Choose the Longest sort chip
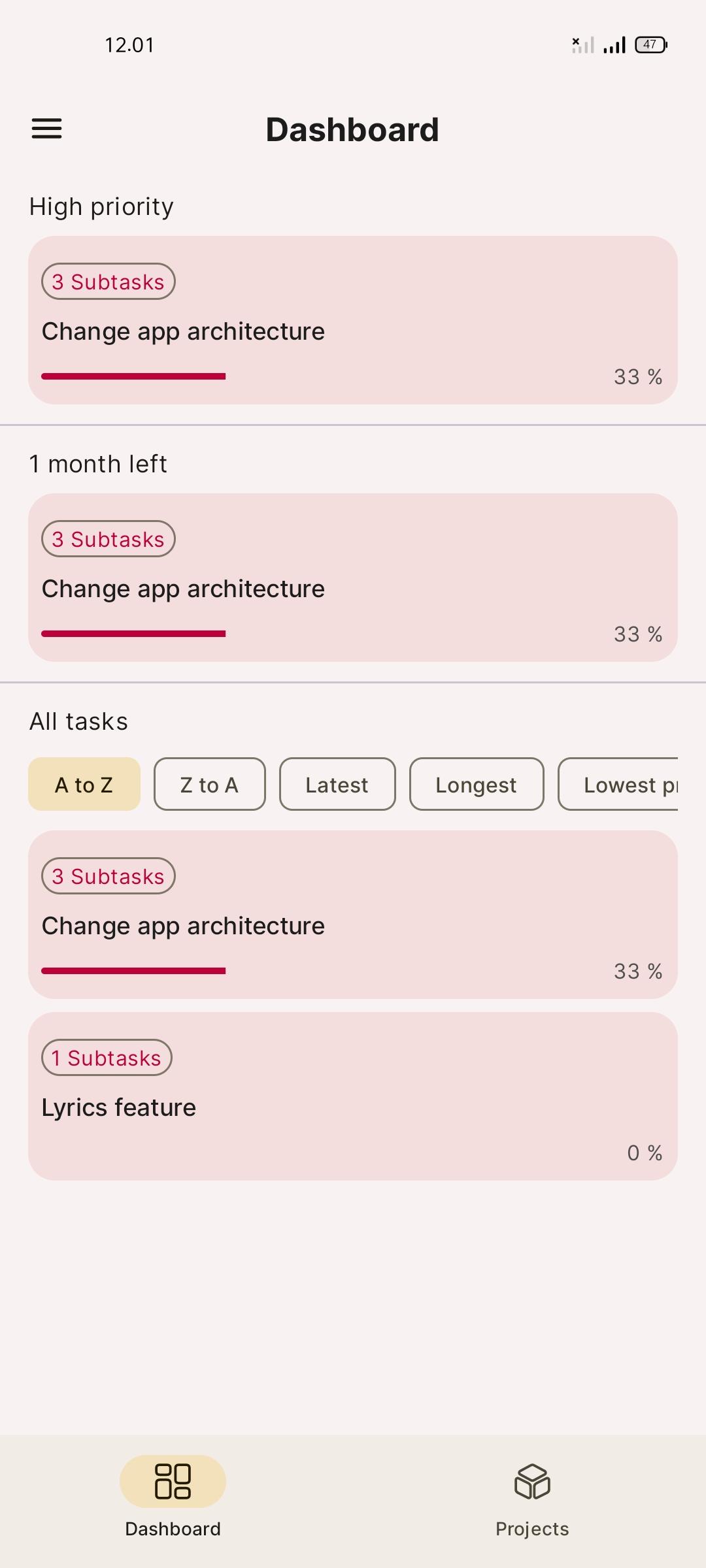The width and height of the screenshot is (706, 1568). (477, 784)
